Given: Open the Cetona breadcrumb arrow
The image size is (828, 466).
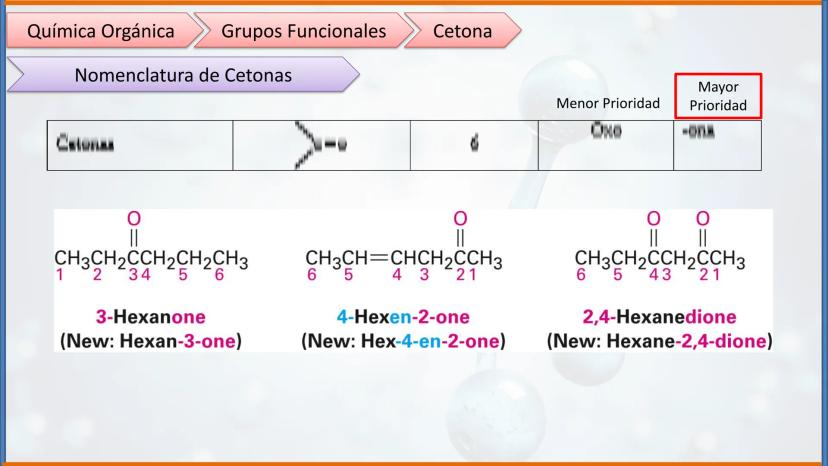Looking at the screenshot, I should [462, 31].
